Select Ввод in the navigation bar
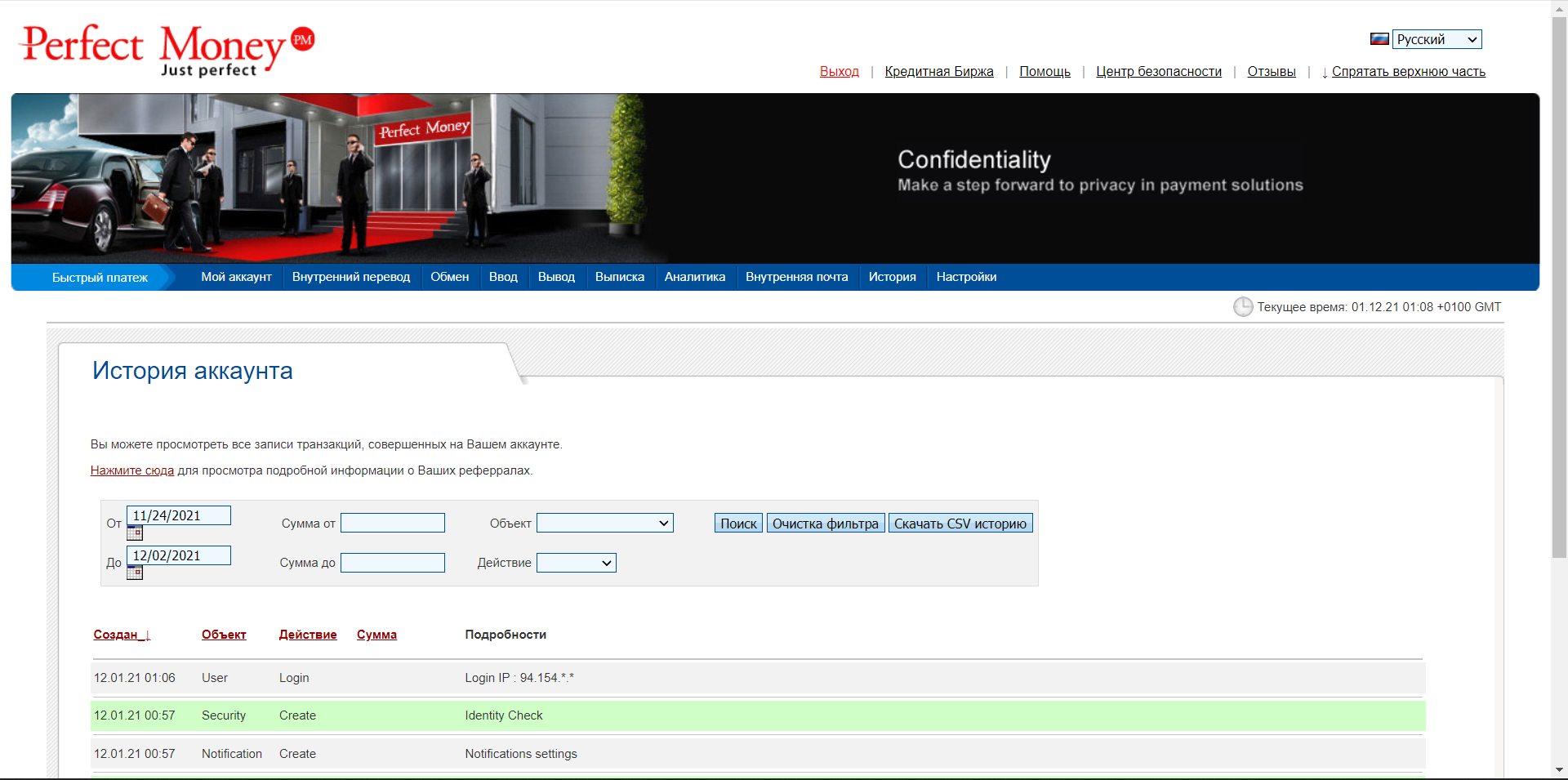The width and height of the screenshot is (1568, 780). point(503,277)
